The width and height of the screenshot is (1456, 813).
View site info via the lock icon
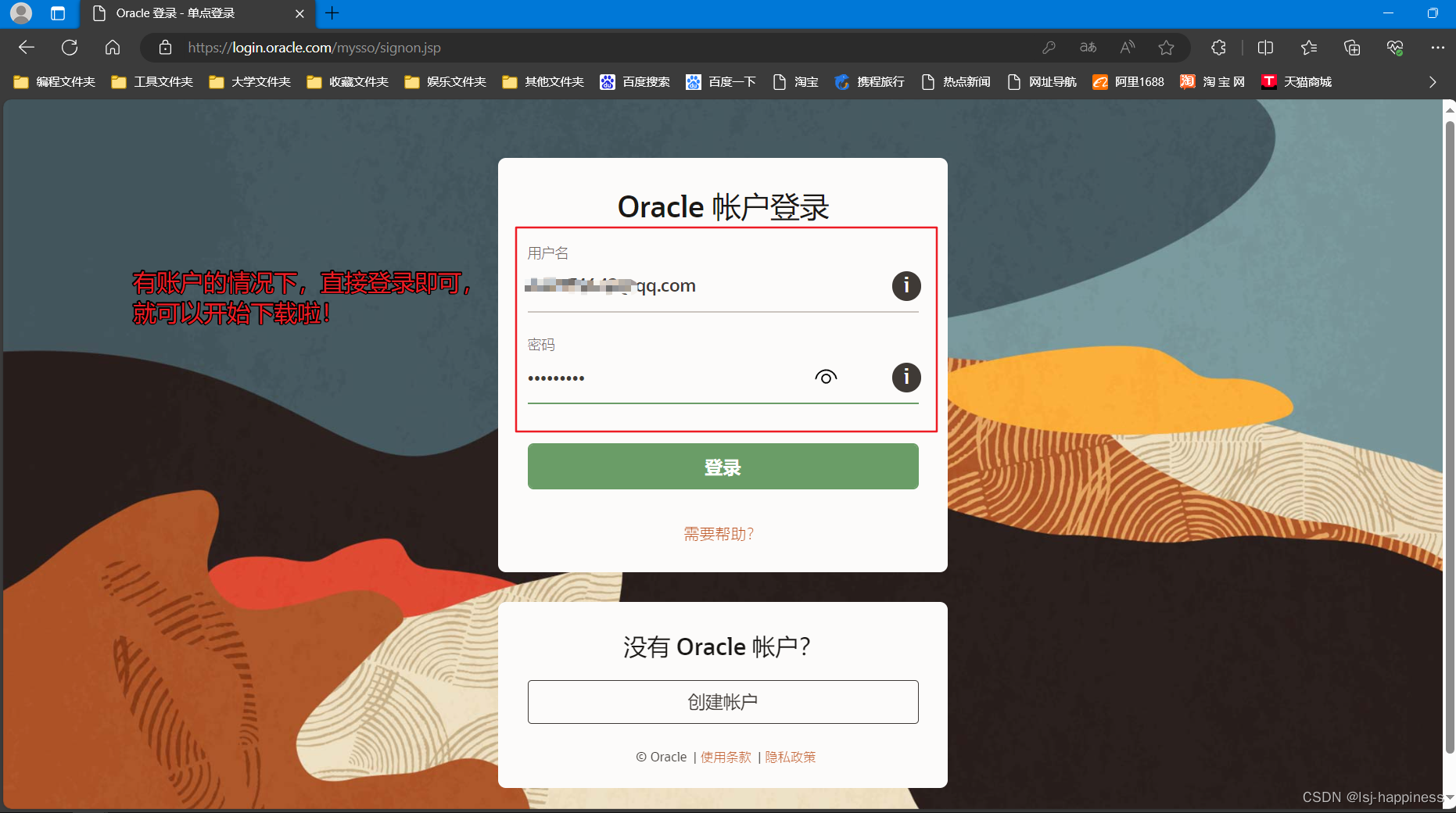(165, 48)
